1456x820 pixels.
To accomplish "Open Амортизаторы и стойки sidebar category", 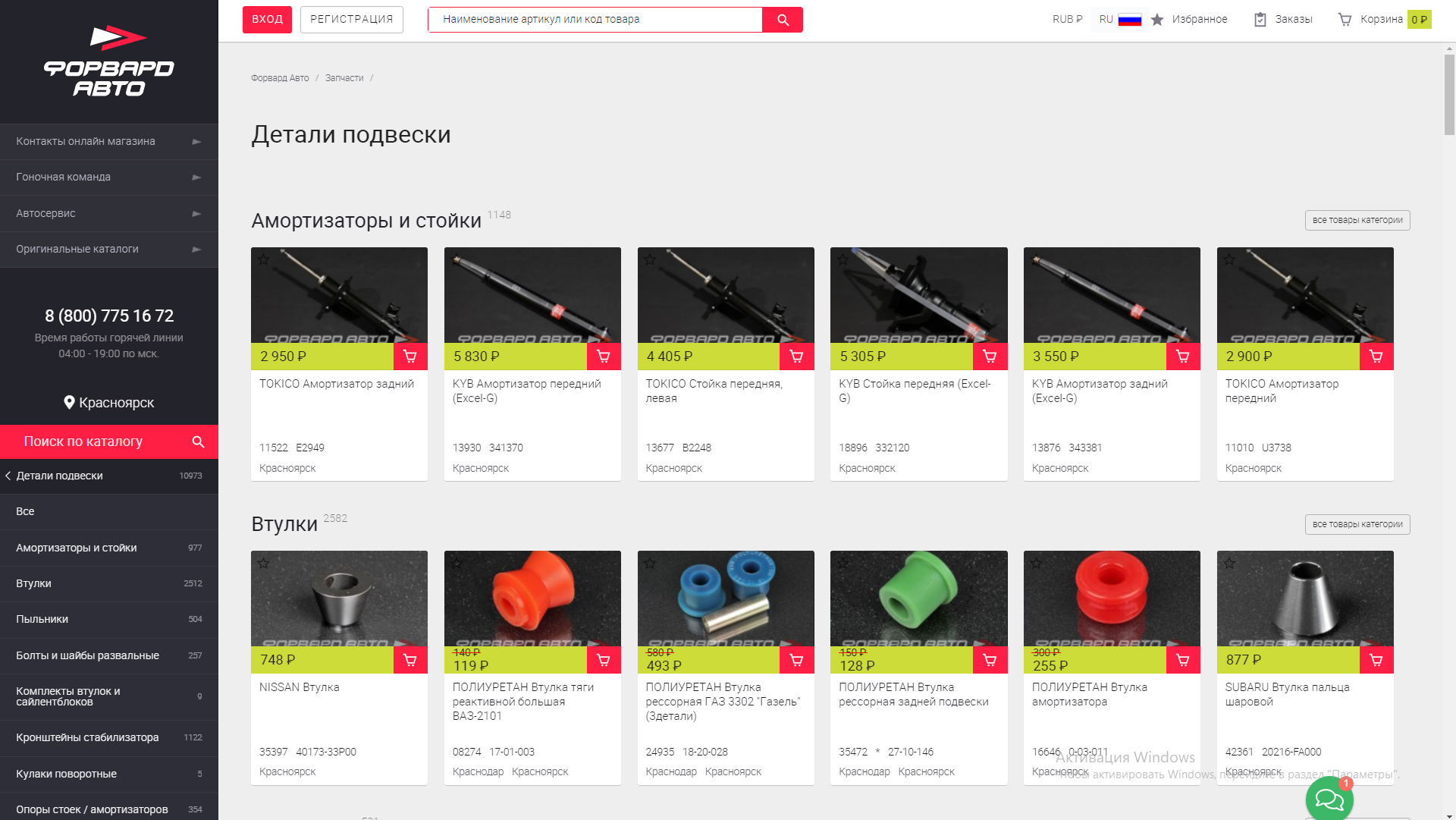I will (x=109, y=548).
